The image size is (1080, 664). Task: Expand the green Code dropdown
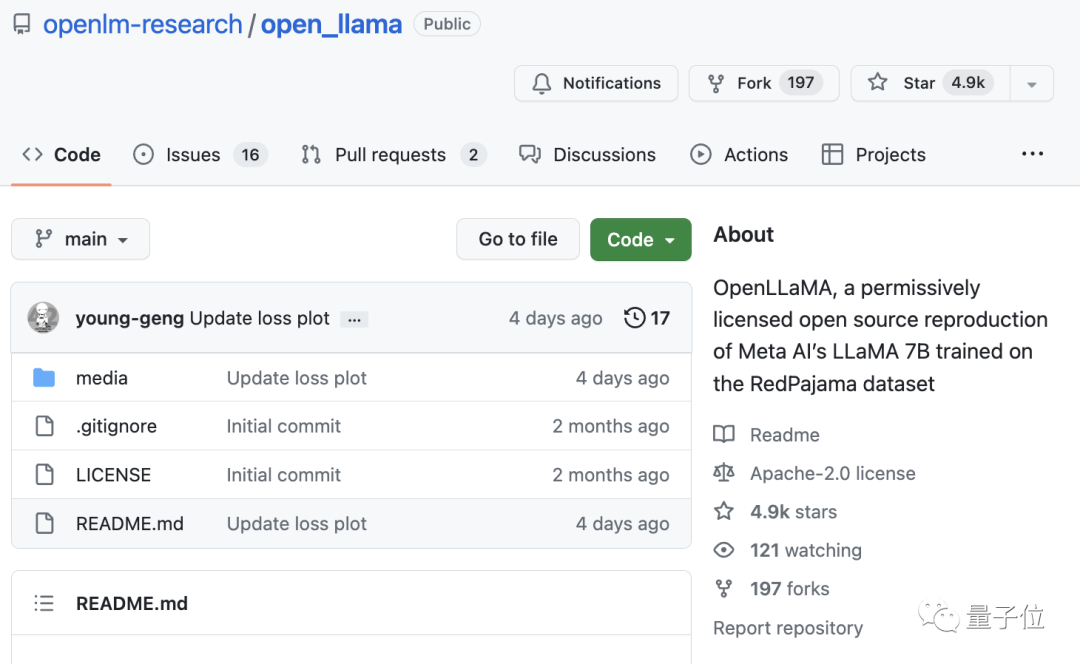click(640, 239)
